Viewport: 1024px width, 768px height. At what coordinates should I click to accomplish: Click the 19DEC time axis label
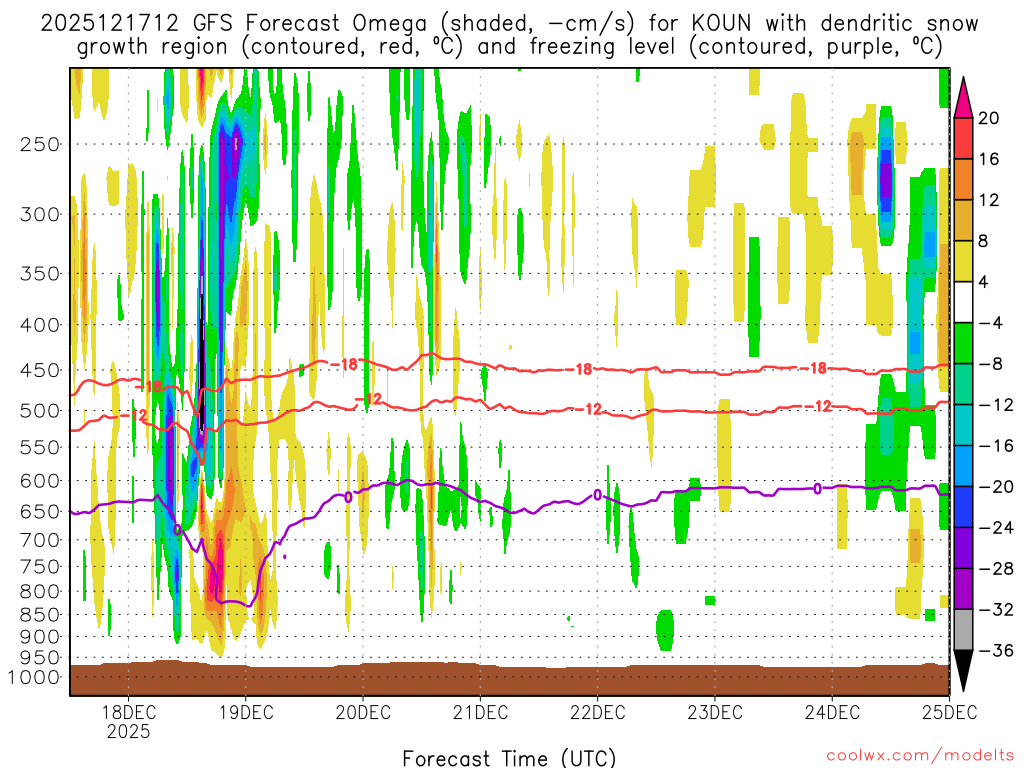tap(246, 712)
